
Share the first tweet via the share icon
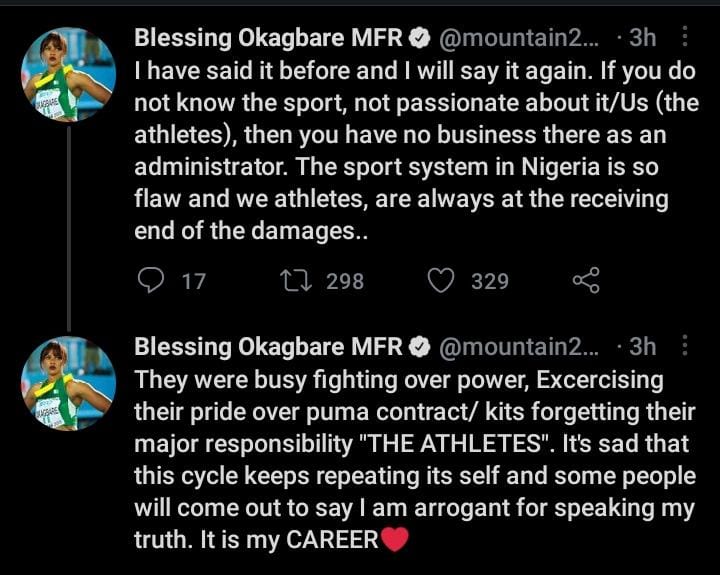coord(586,280)
